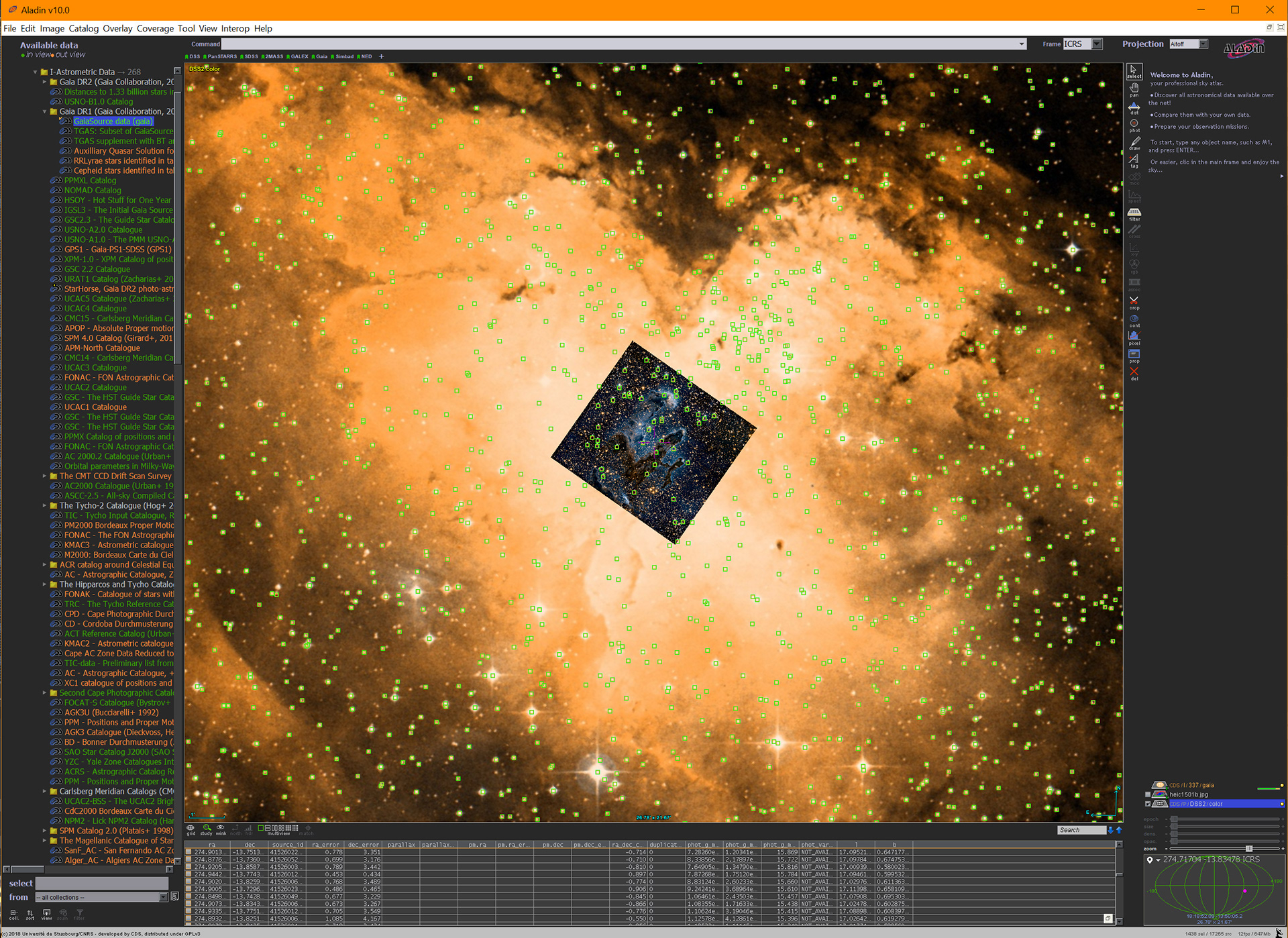Choose the pan hand tool

(1134, 90)
